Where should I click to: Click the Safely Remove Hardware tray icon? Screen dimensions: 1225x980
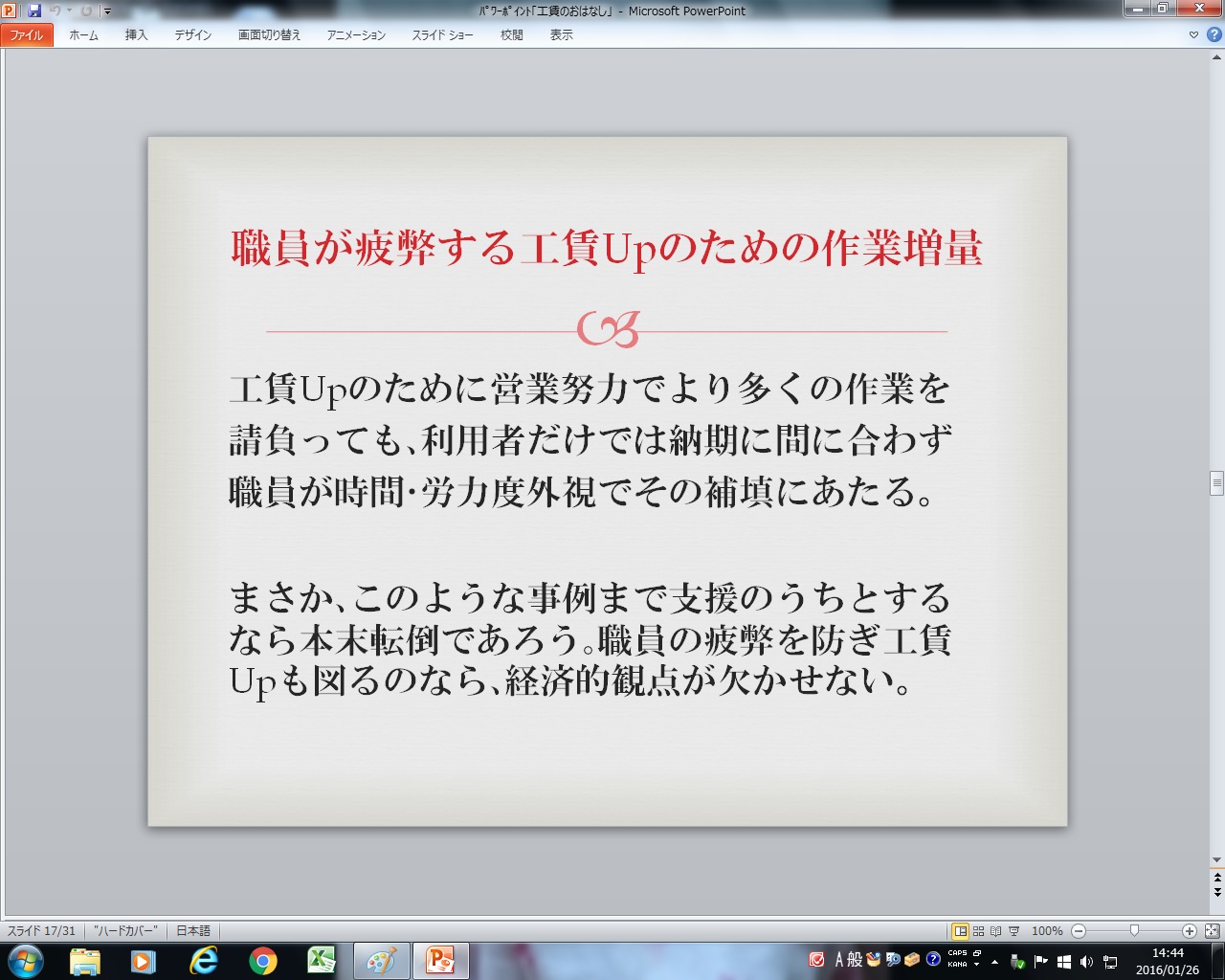[x=1017, y=961]
